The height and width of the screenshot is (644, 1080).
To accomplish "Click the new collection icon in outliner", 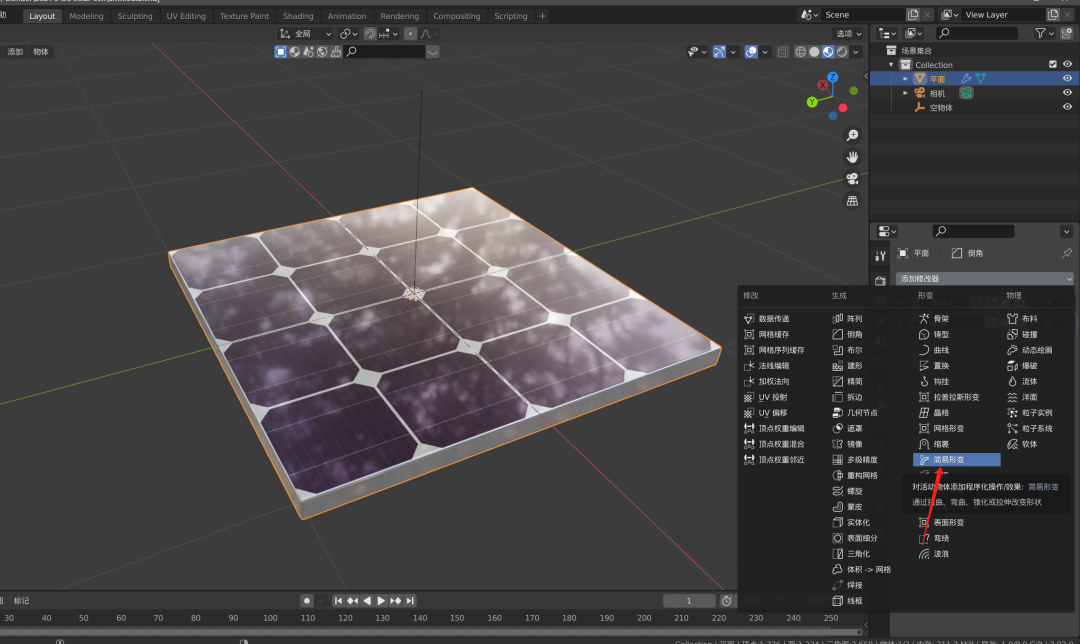I will (1067, 33).
